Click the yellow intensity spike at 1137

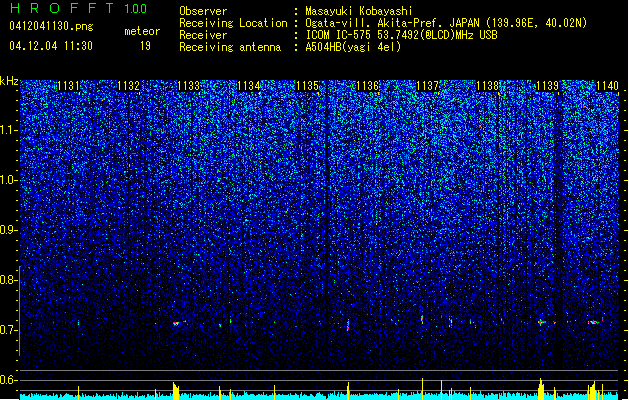(422, 388)
